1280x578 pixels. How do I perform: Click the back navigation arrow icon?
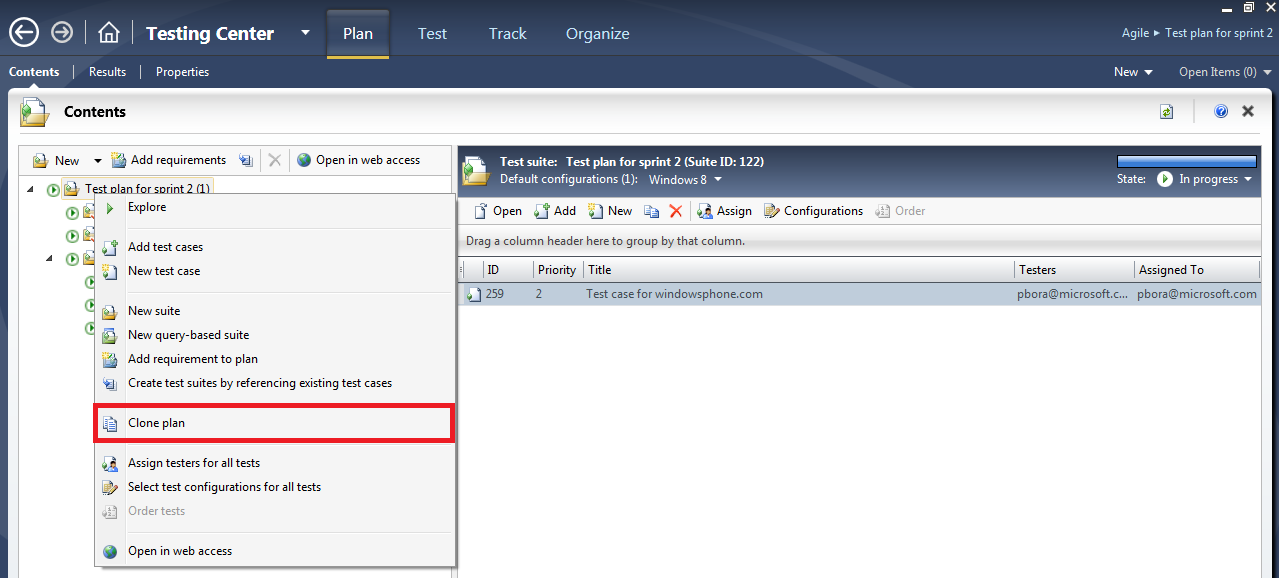tap(24, 33)
